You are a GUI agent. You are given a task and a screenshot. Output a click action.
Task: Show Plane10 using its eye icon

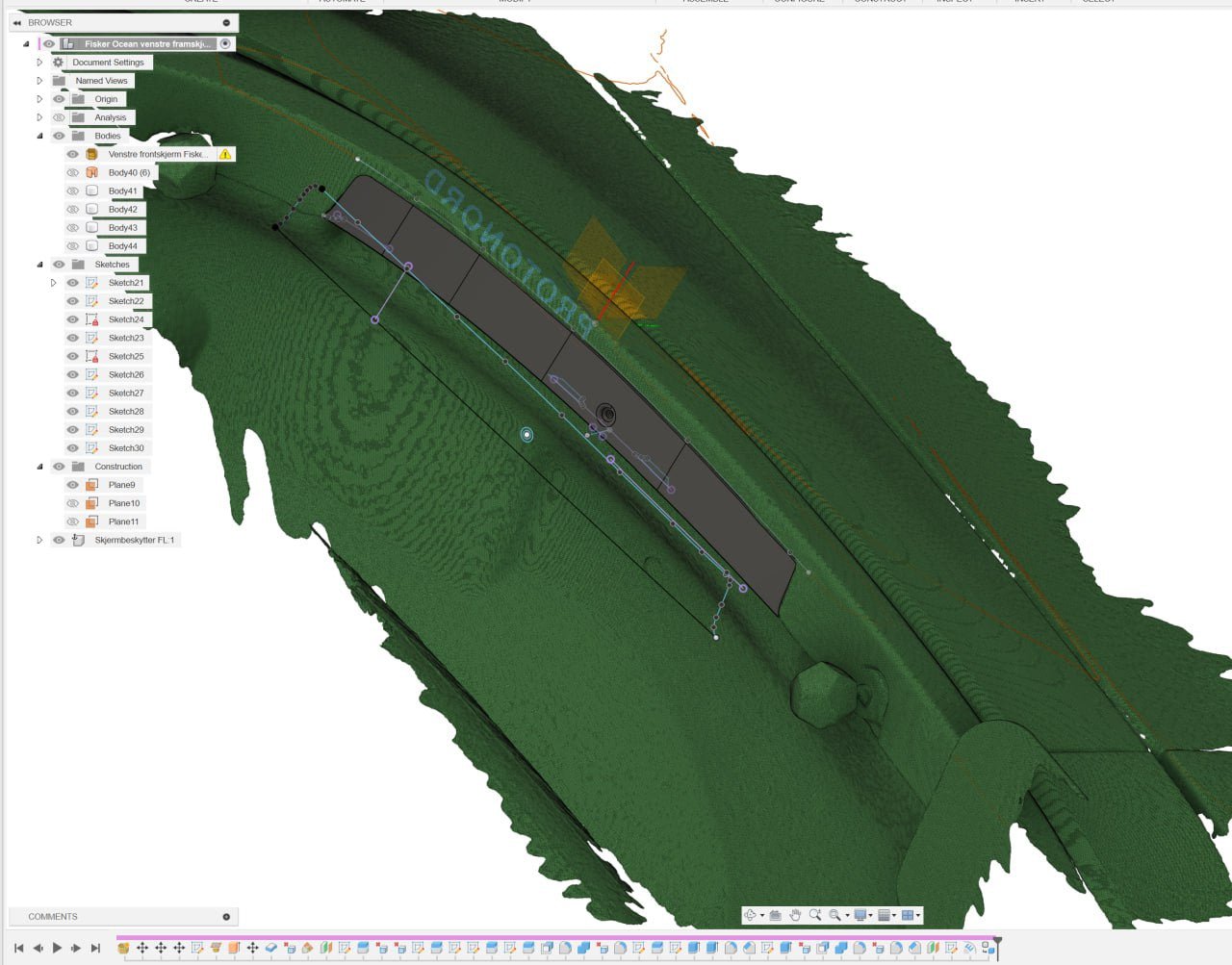click(72, 503)
